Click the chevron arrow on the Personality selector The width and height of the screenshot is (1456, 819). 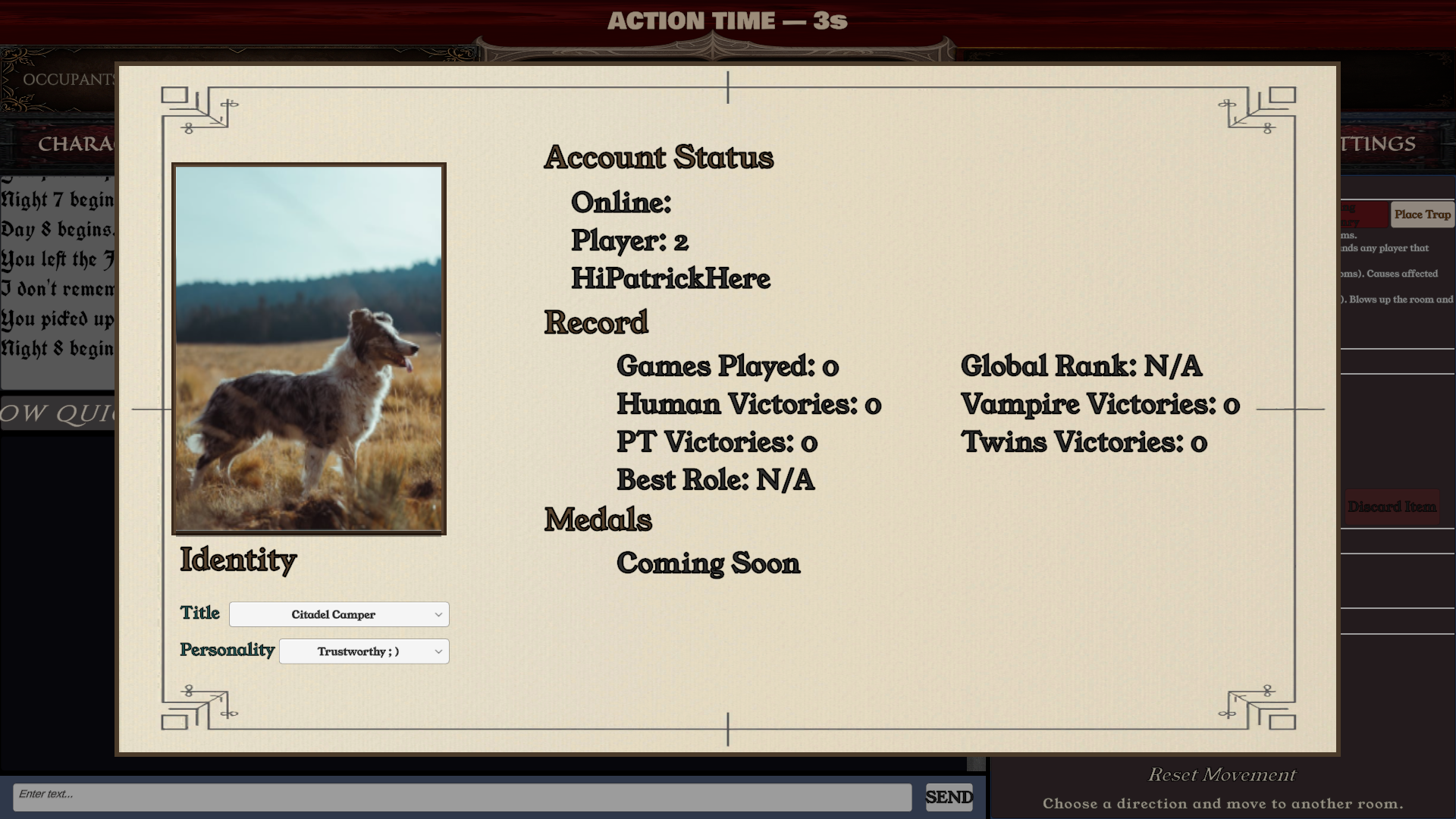438,651
